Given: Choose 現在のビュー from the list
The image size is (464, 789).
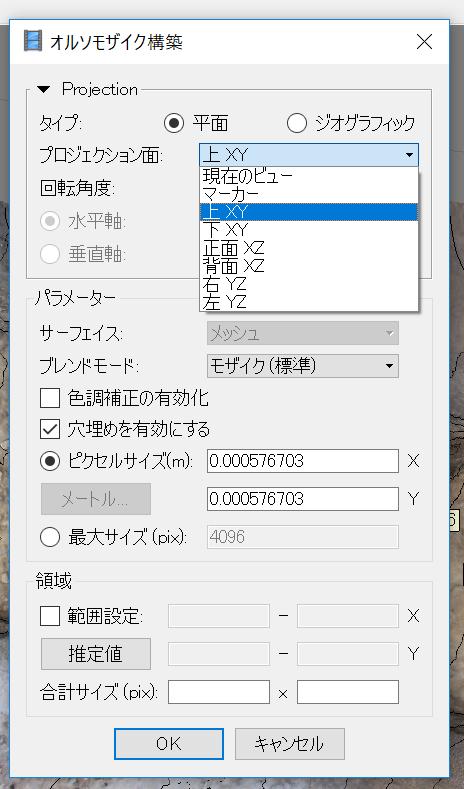Looking at the screenshot, I should 309,176.
